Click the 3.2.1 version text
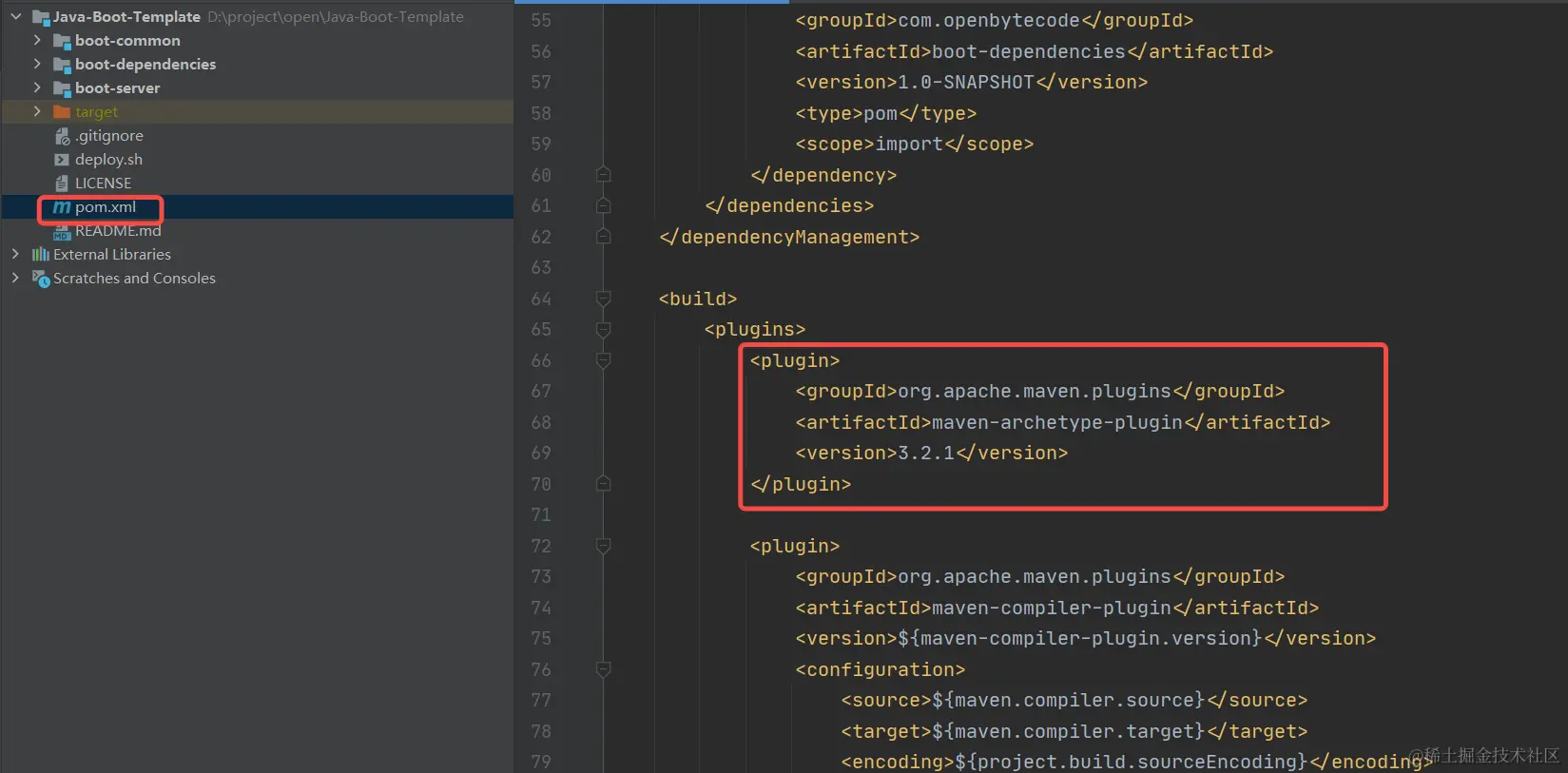The height and width of the screenshot is (773, 1568). [x=926, y=453]
